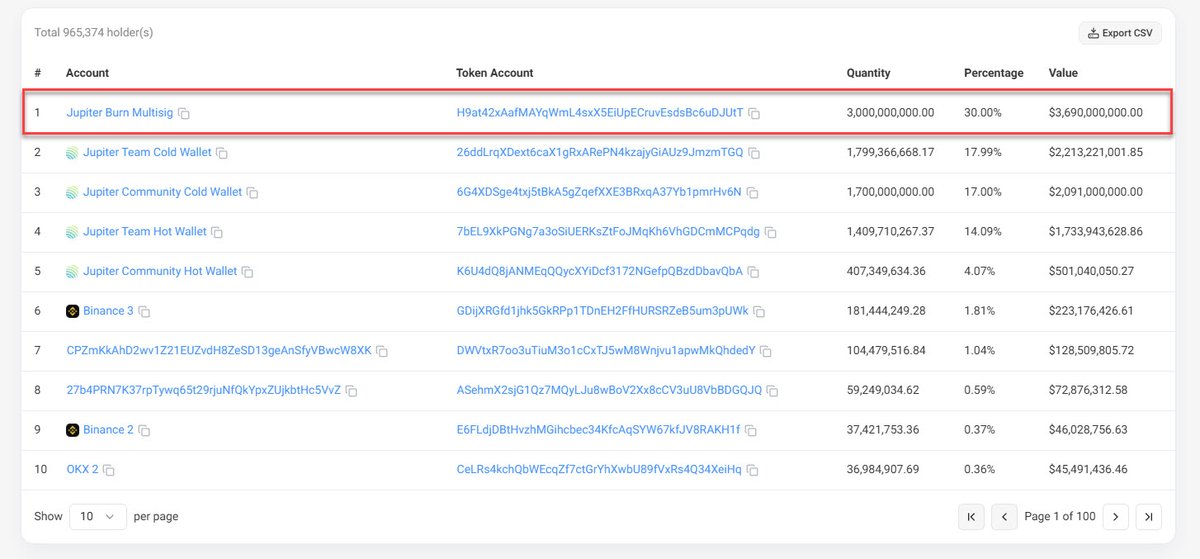Image resolution: width=1200 pixels, height=559 pixels.
Task: Click the Value column header
Action: pos(1063,73)
